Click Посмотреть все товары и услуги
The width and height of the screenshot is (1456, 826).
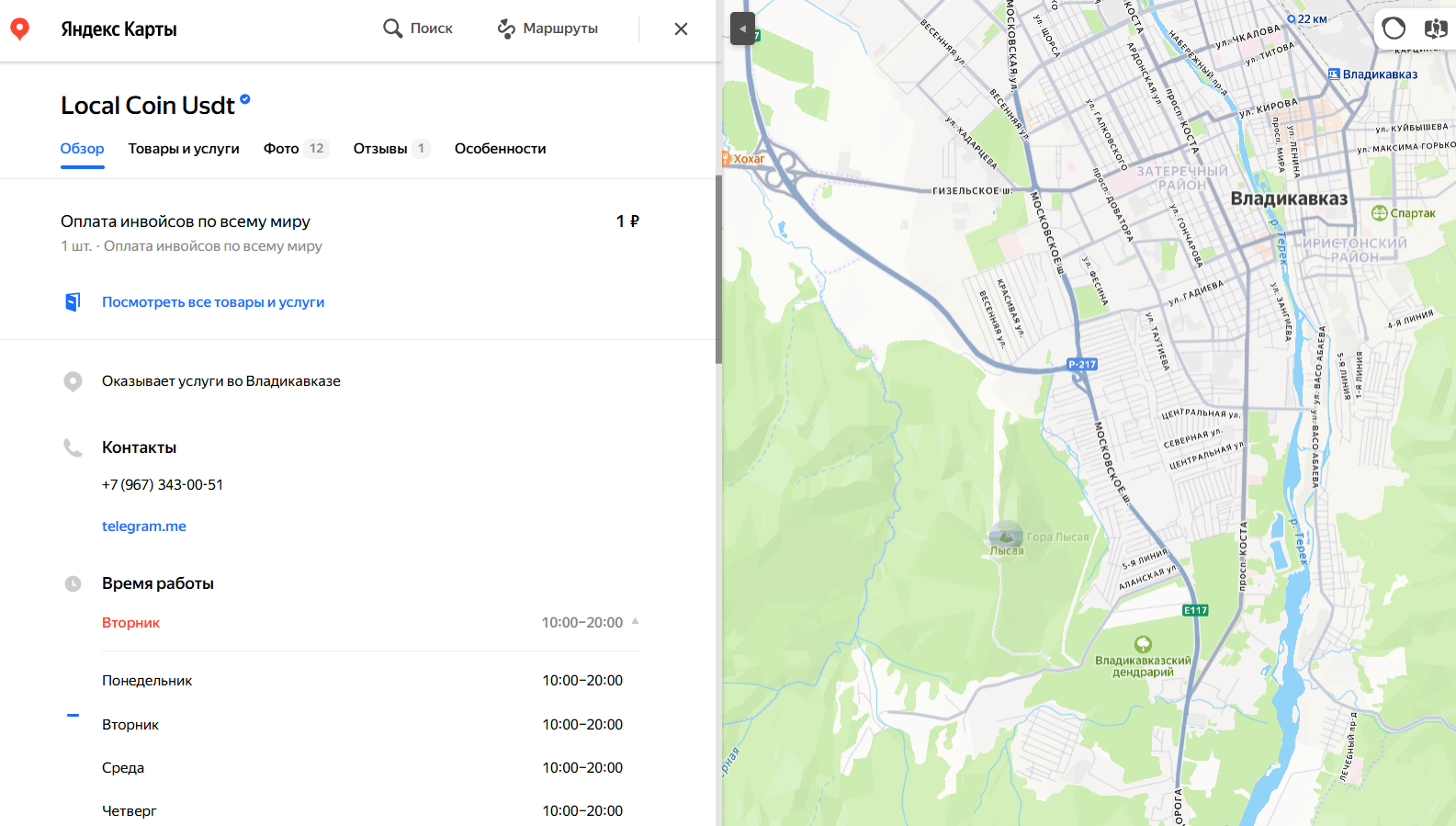click(213, 302)
